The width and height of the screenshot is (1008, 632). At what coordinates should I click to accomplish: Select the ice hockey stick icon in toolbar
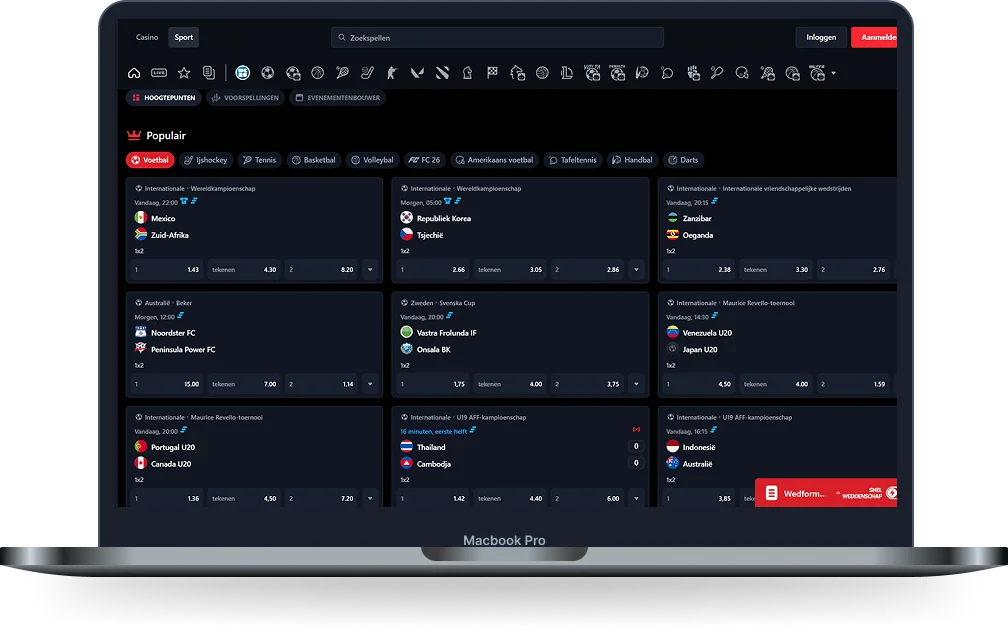pyautogui.click(x=367, y=73)
